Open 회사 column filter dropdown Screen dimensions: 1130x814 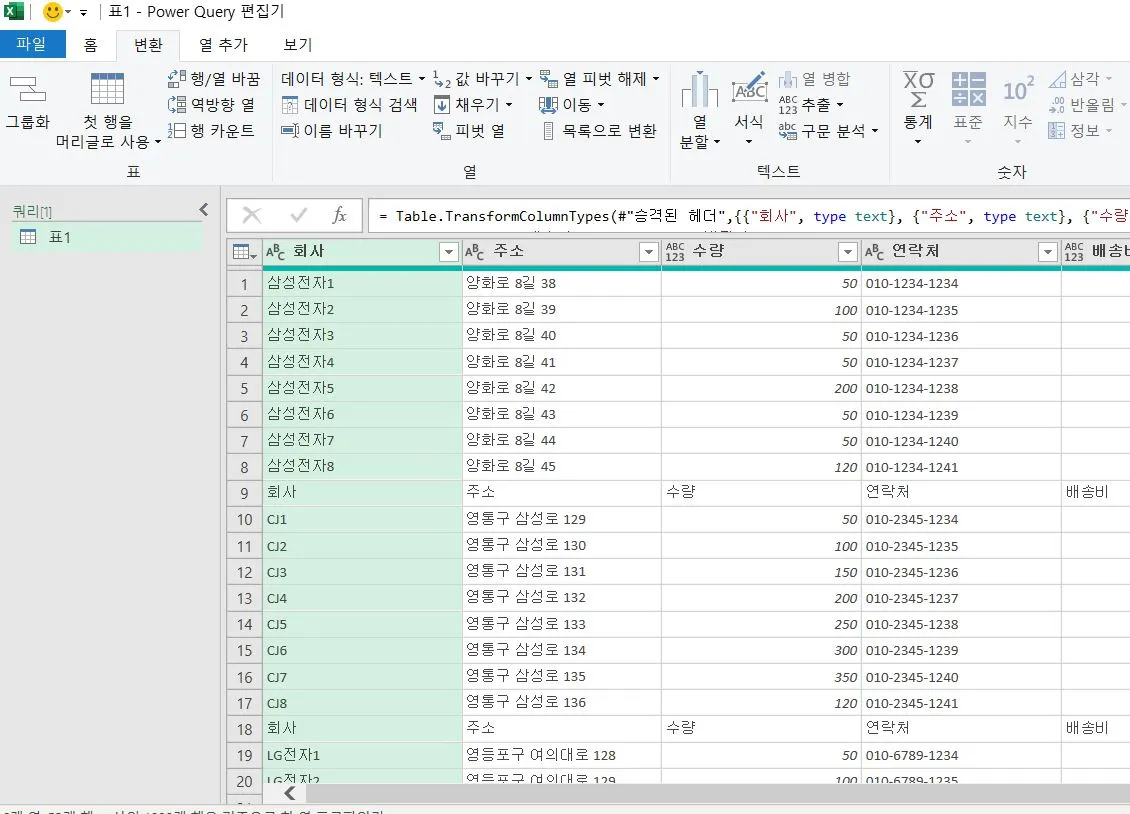[x=448, y=251]
